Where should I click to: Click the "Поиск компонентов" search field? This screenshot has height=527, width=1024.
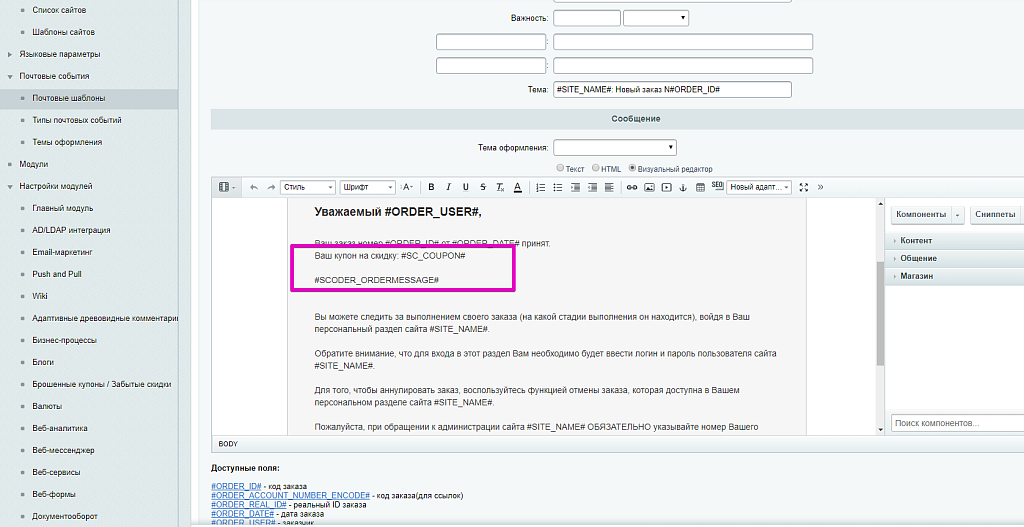(x=955, y=424)
